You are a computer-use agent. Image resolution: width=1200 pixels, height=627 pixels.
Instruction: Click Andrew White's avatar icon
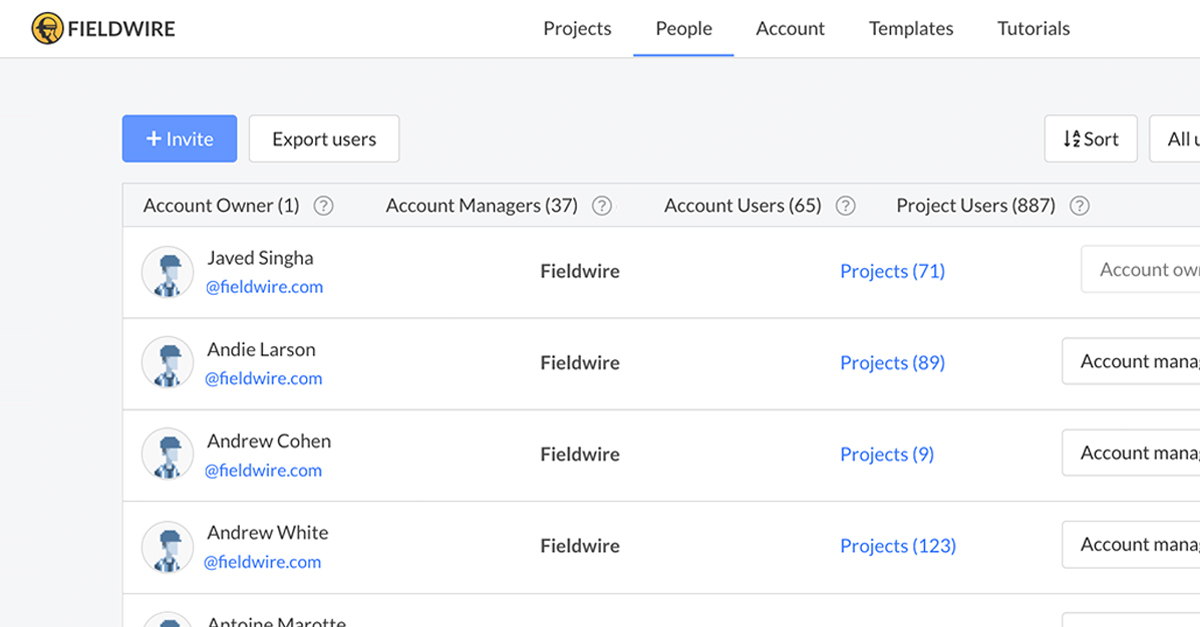[x=167, y=546]
